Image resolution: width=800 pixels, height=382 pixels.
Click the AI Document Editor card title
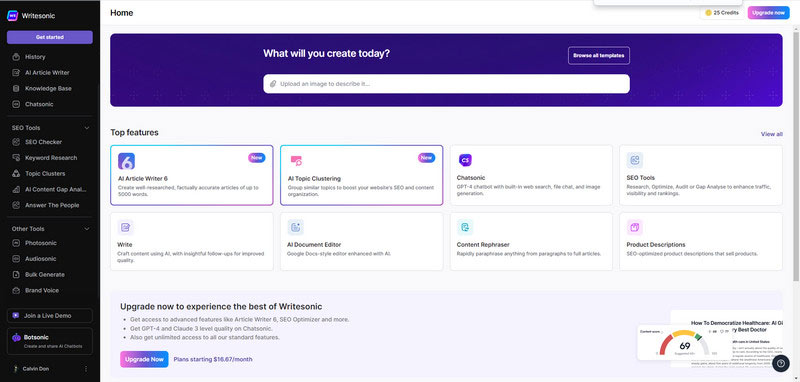[314, 245]
